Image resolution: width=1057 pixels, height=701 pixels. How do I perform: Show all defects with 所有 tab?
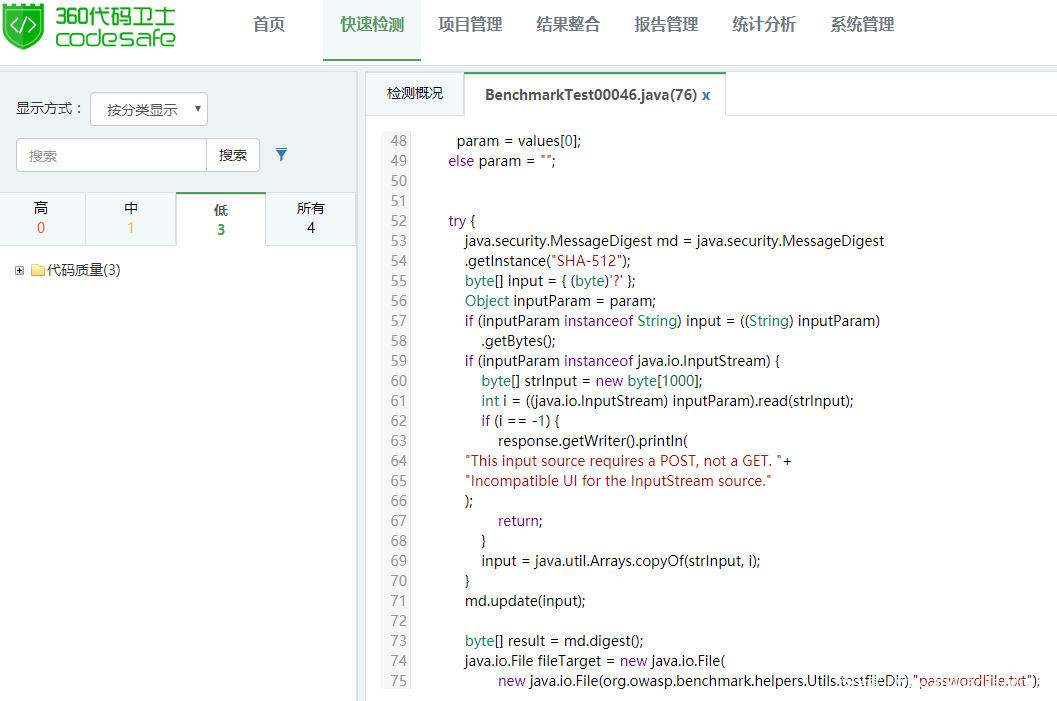311,218
